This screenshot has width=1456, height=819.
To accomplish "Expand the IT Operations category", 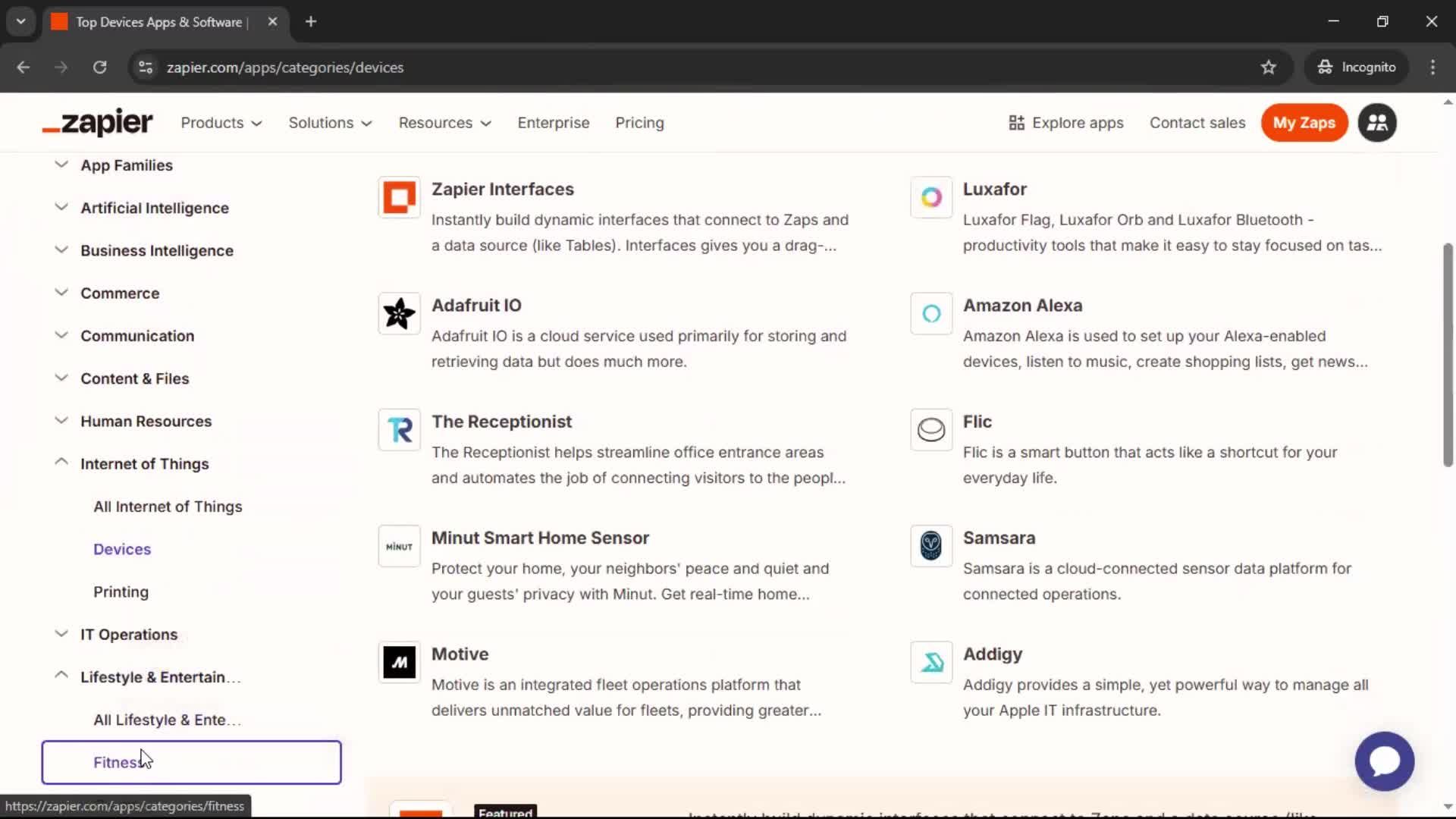I will pyautogui.click(x=61, y=634).
